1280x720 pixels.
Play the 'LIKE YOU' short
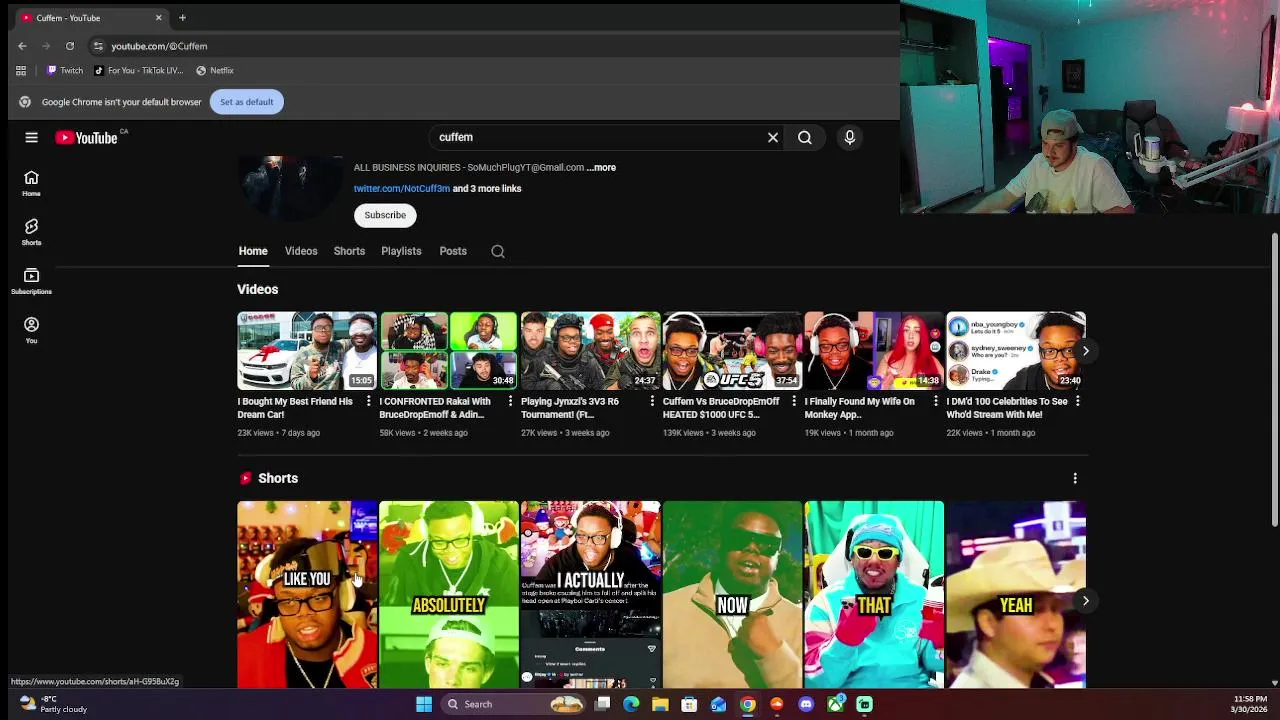307,595
